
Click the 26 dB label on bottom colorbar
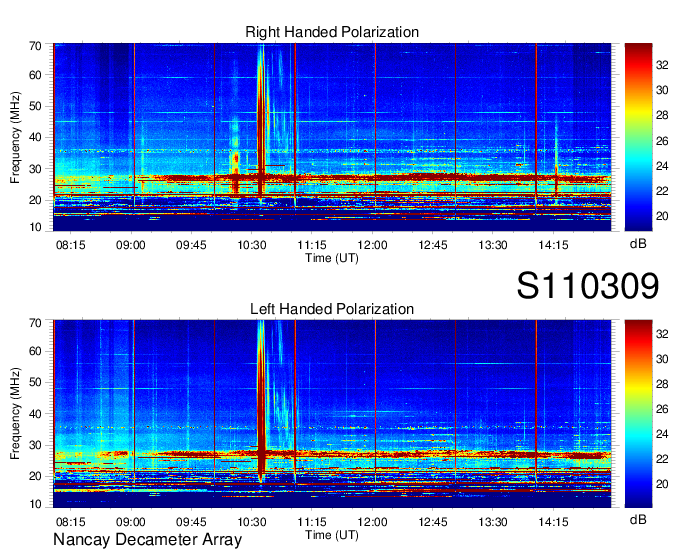click(662, 409)
